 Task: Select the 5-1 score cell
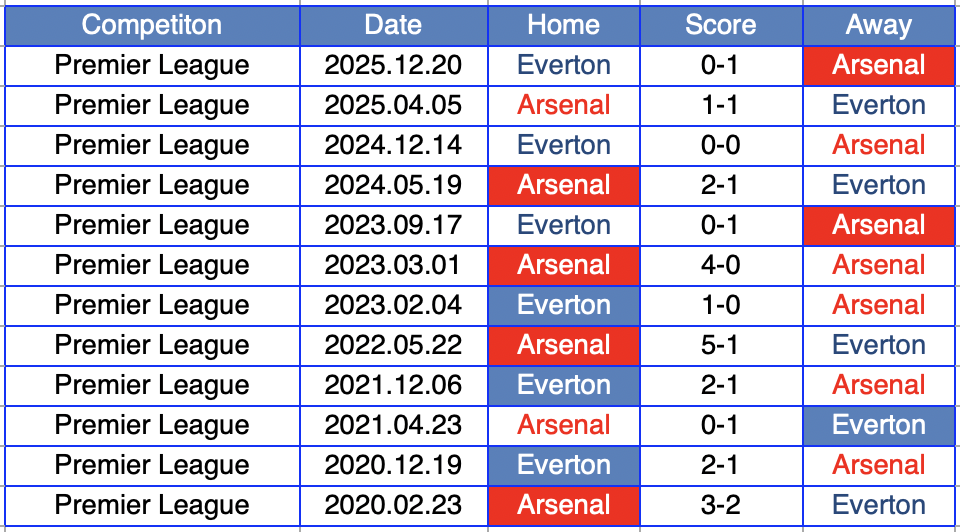click(720, 345)
